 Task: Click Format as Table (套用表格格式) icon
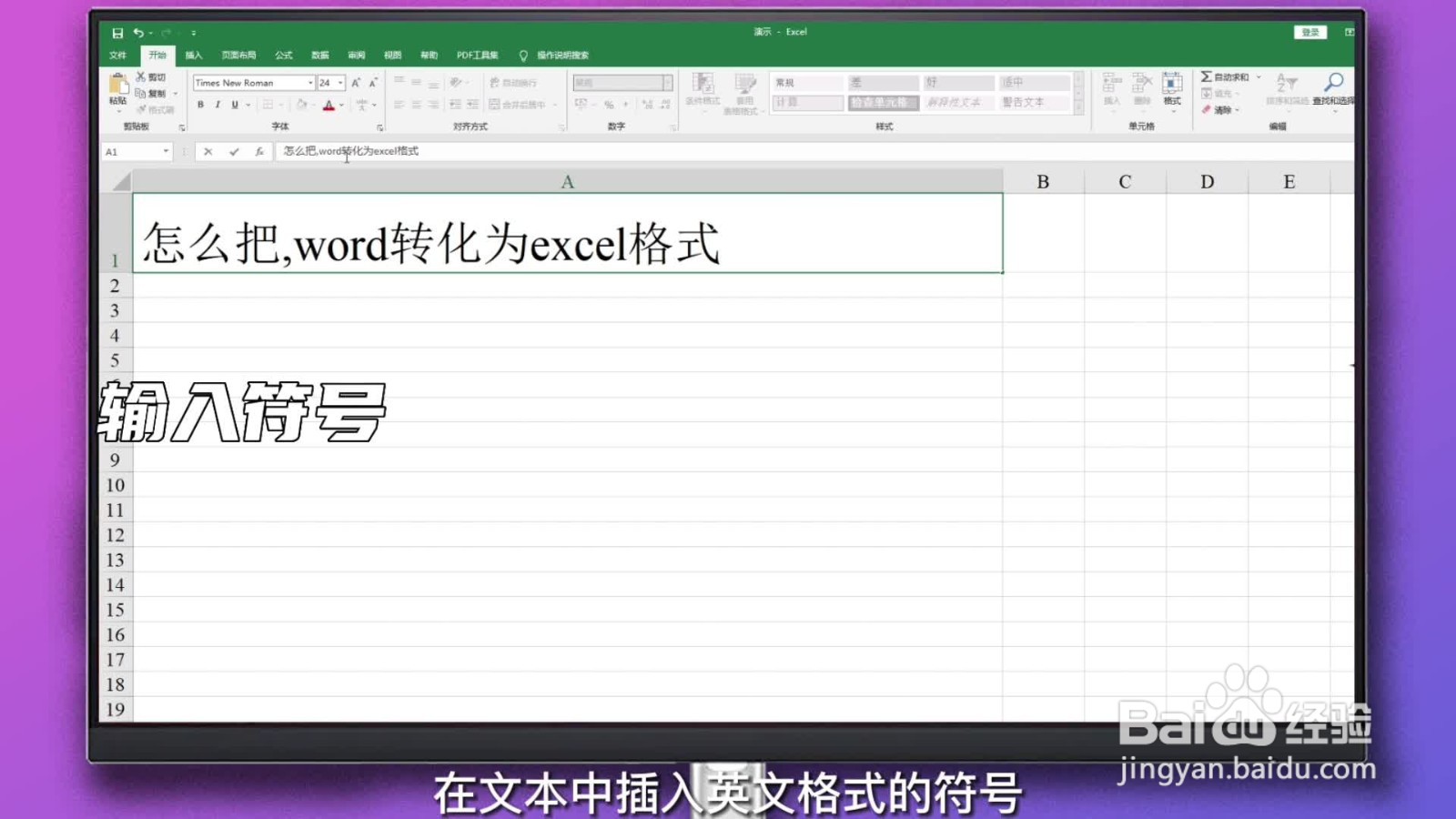[745, 84]
